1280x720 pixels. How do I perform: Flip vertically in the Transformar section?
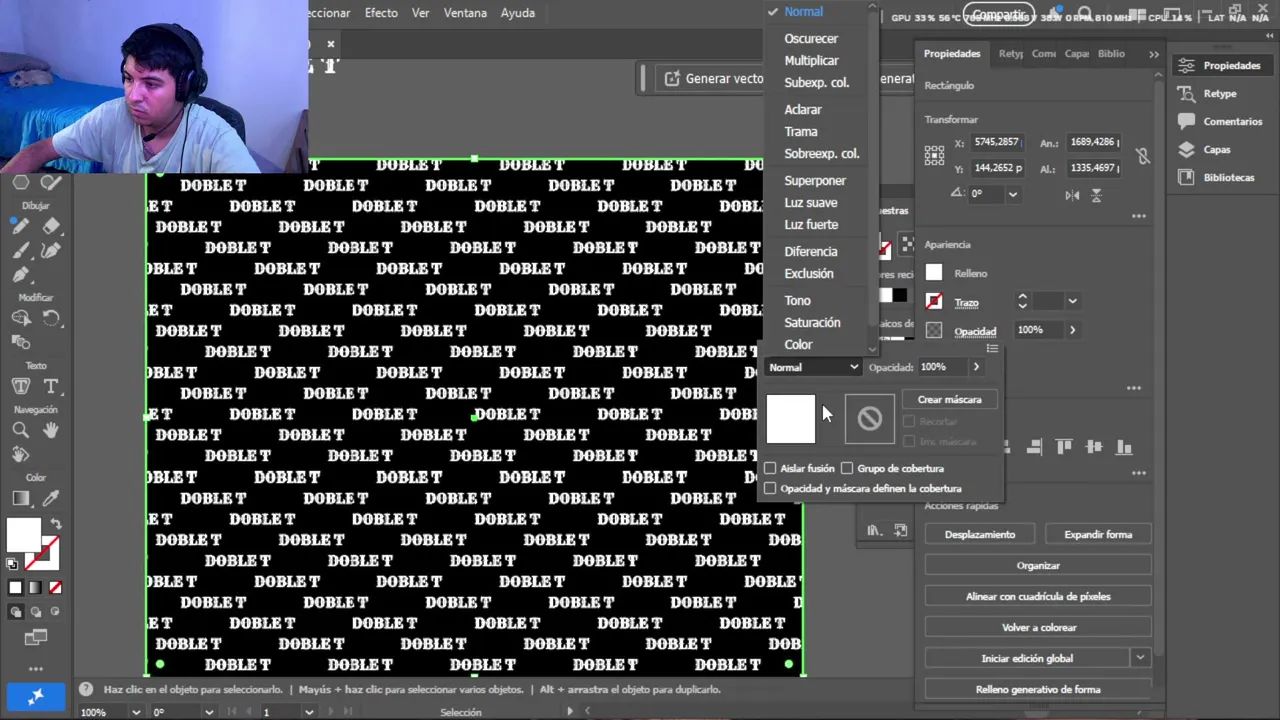[1096, 195]
